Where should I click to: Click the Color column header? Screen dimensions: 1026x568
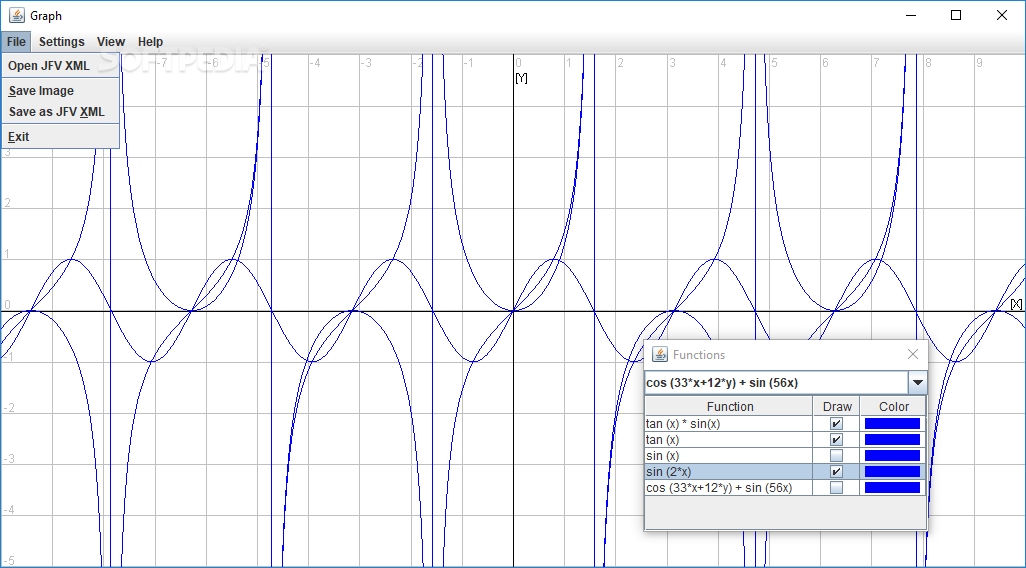[893, 406]
